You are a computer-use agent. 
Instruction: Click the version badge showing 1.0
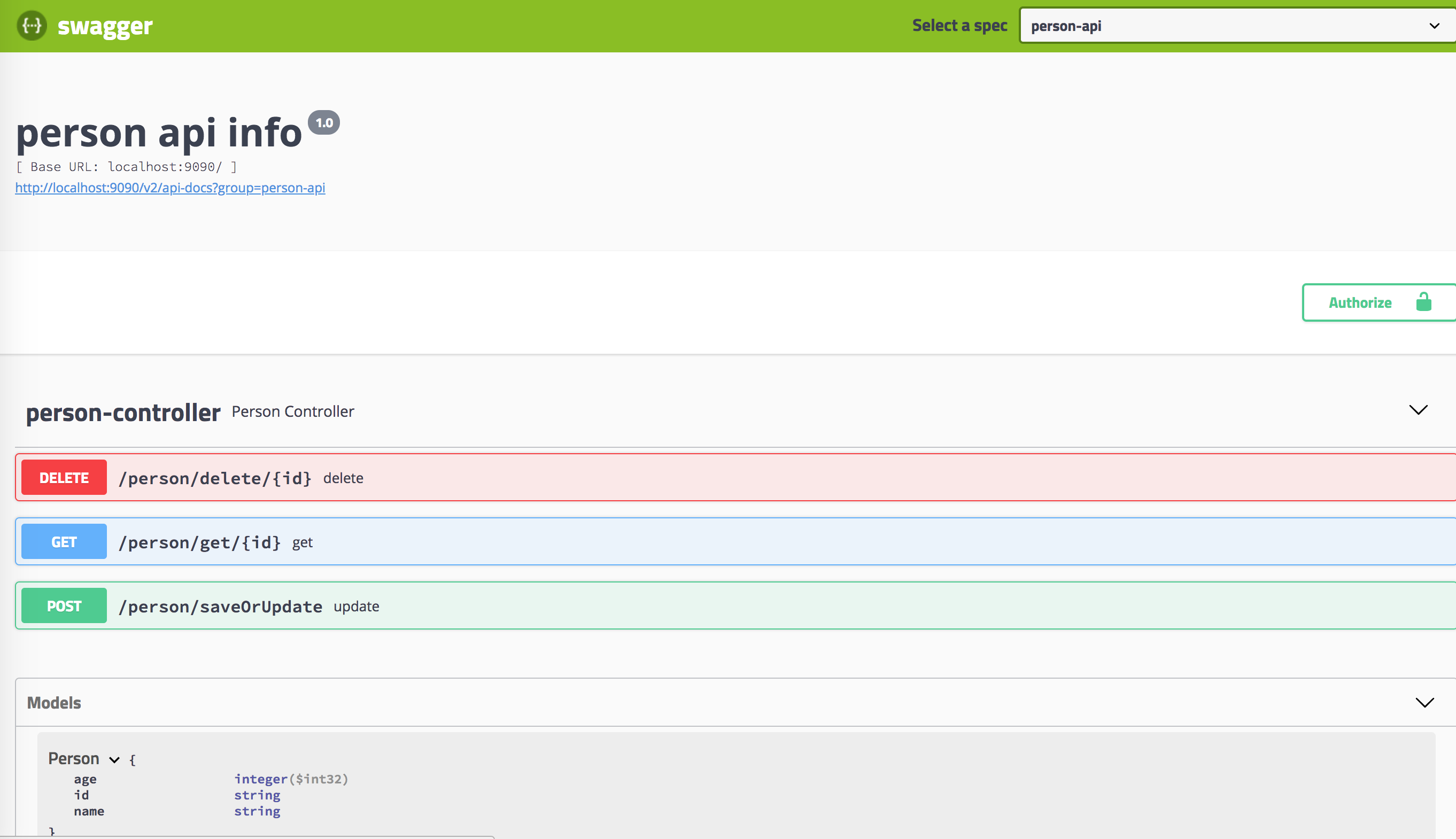(324, 122)
